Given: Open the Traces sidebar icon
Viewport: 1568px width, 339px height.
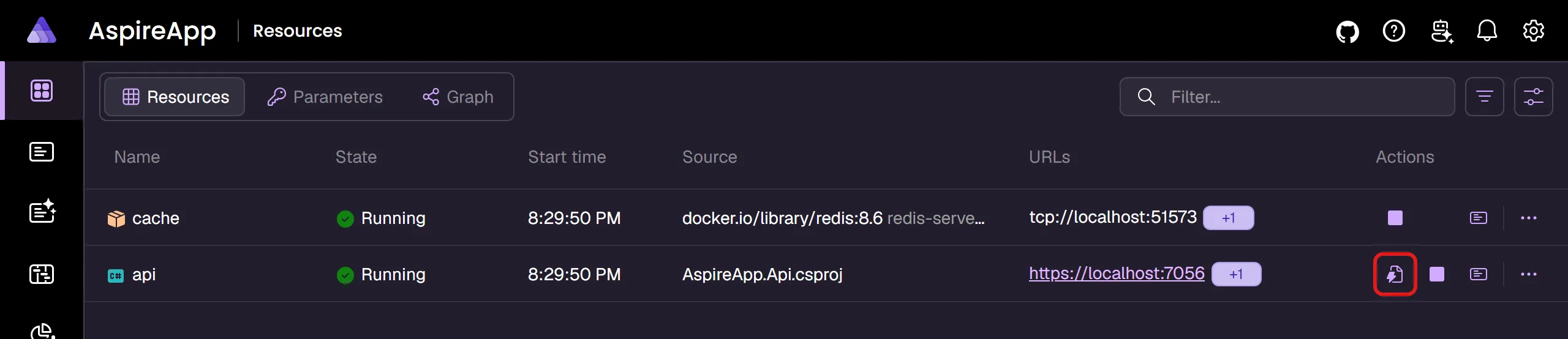Looking at the screenshot, I should [42, 274].
